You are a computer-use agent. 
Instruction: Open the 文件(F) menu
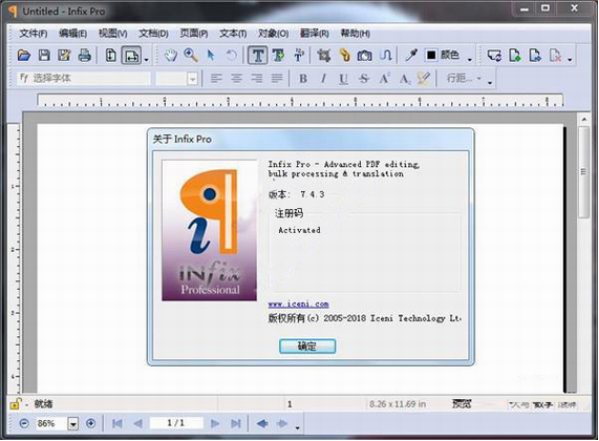pos(33,34)
